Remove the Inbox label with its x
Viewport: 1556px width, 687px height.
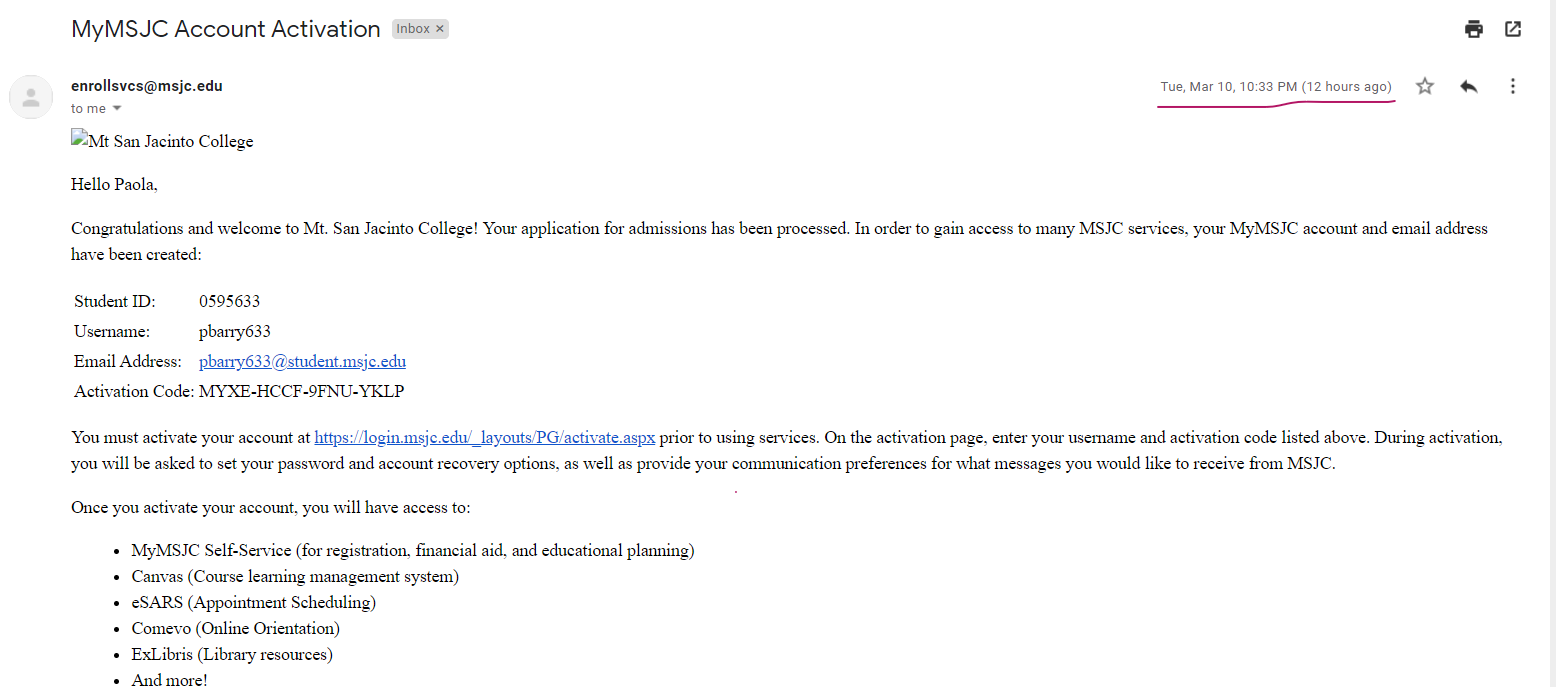(439, 29)
